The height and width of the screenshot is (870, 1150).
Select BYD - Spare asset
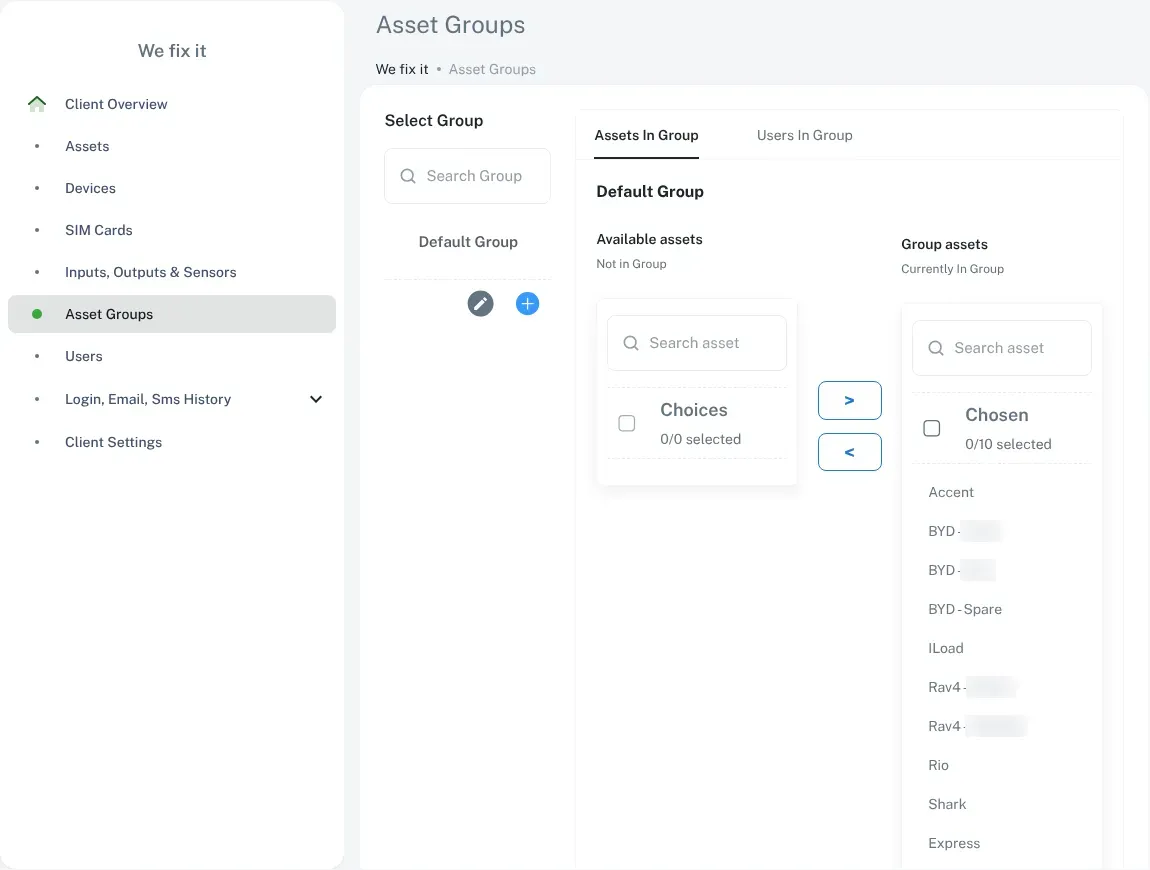(964, 609)
